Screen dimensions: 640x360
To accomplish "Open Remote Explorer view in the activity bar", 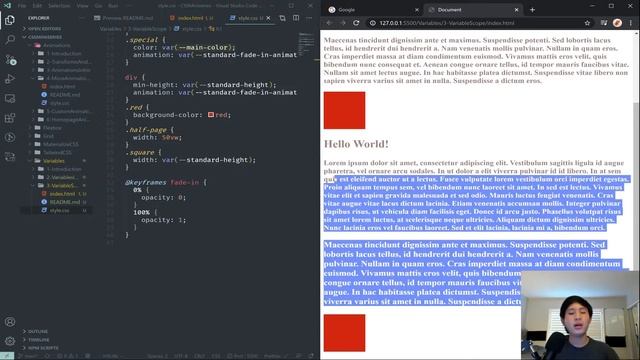I will tap(10, 98).
